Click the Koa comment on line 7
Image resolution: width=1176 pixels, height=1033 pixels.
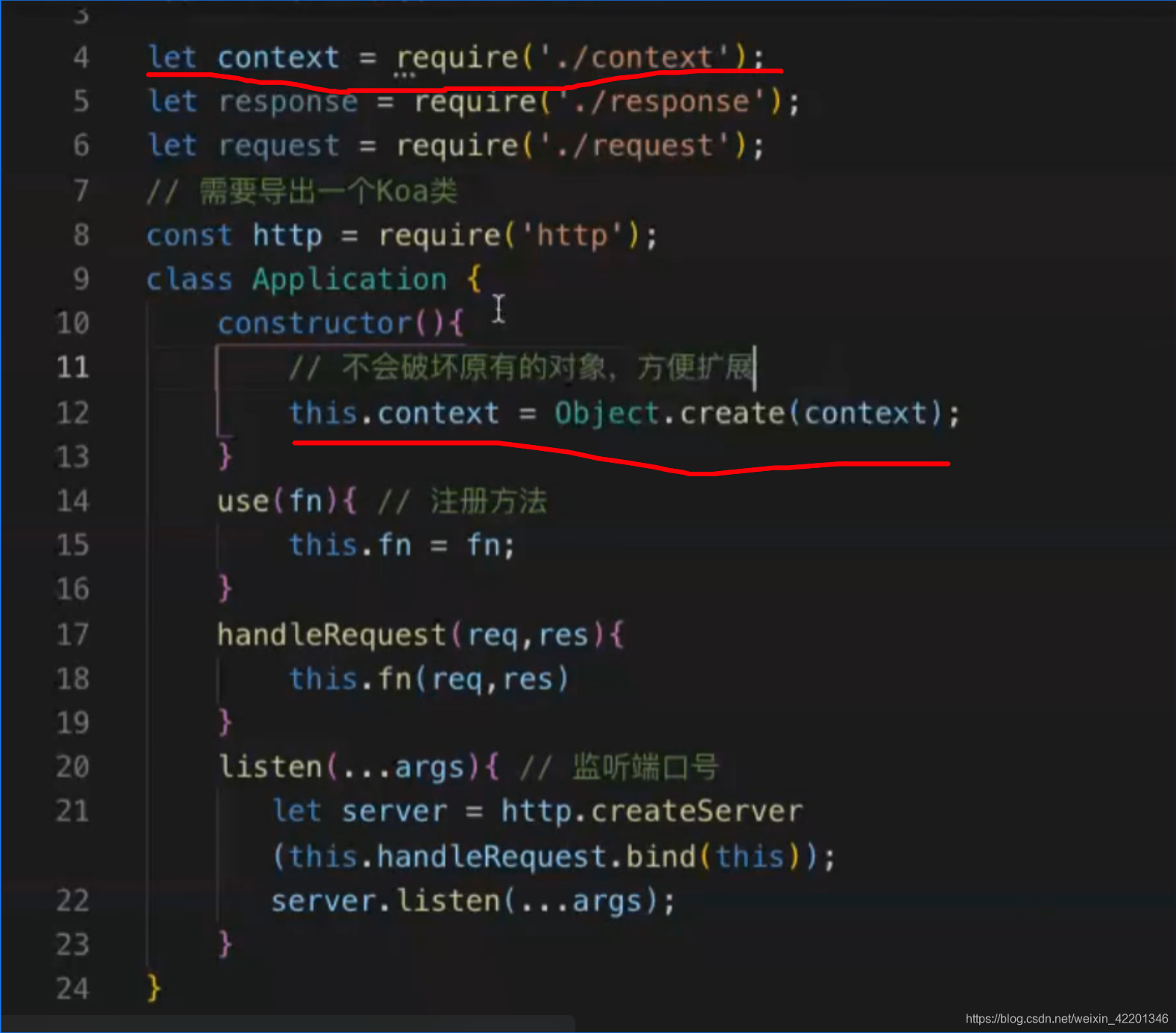[x=303, y=191]
